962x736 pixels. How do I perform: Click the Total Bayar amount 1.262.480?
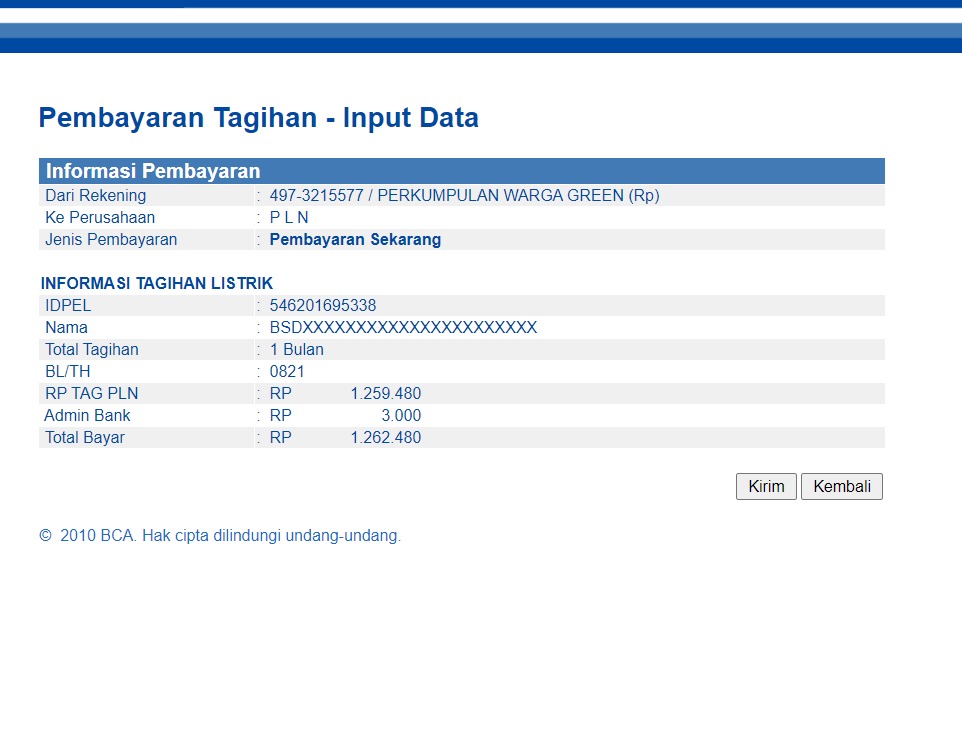coord(385,438)
